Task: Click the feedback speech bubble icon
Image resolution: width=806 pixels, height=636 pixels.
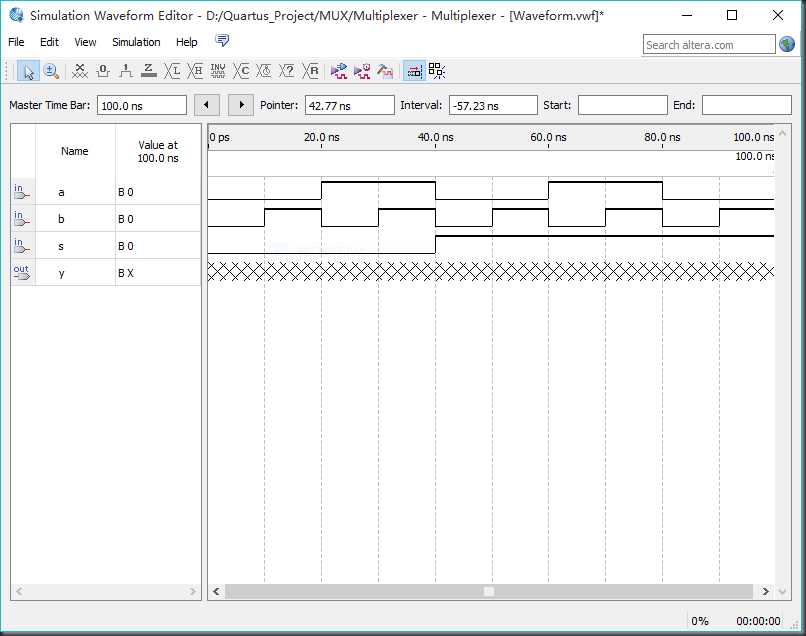Action: click(222, 41)
